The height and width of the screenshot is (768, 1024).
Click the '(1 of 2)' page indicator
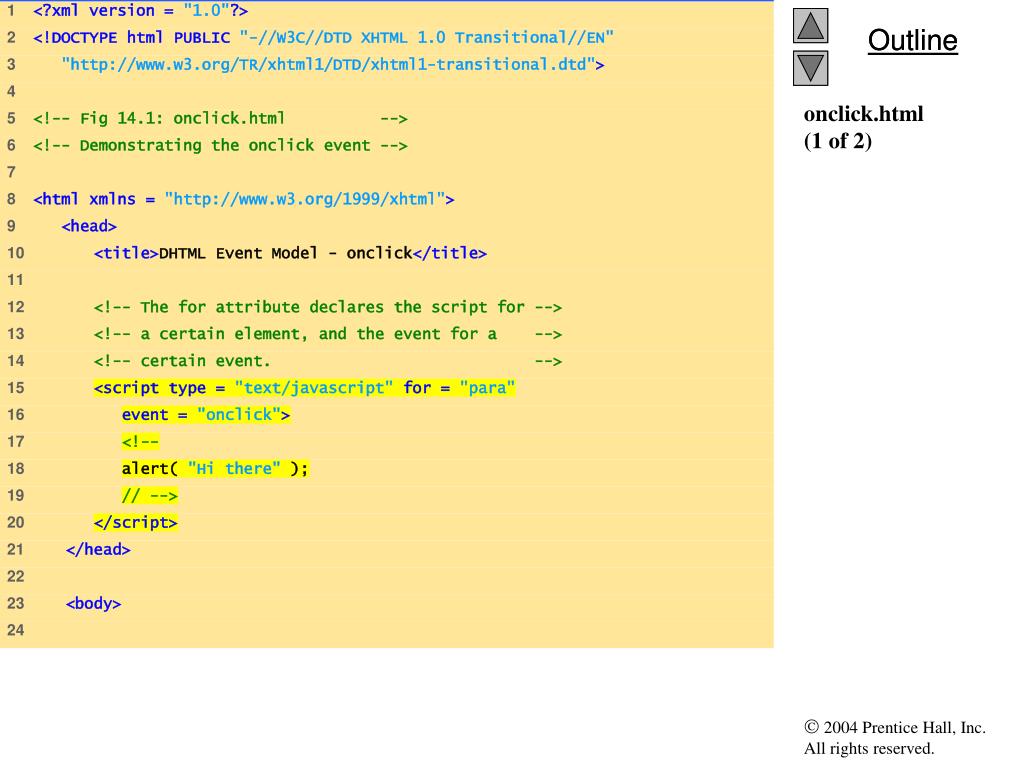[838, 141]
